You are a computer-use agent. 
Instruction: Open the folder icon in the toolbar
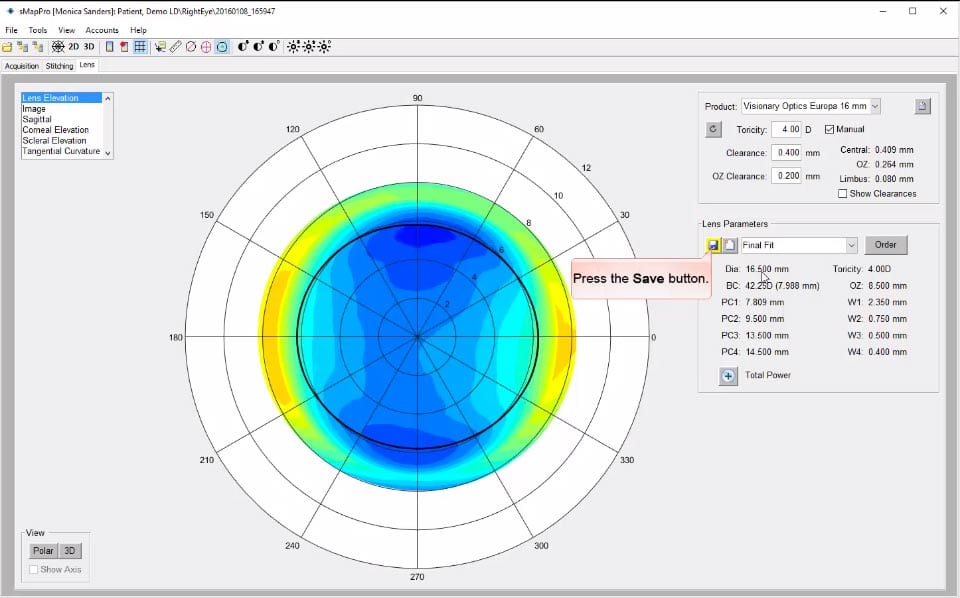pos(8,47)
